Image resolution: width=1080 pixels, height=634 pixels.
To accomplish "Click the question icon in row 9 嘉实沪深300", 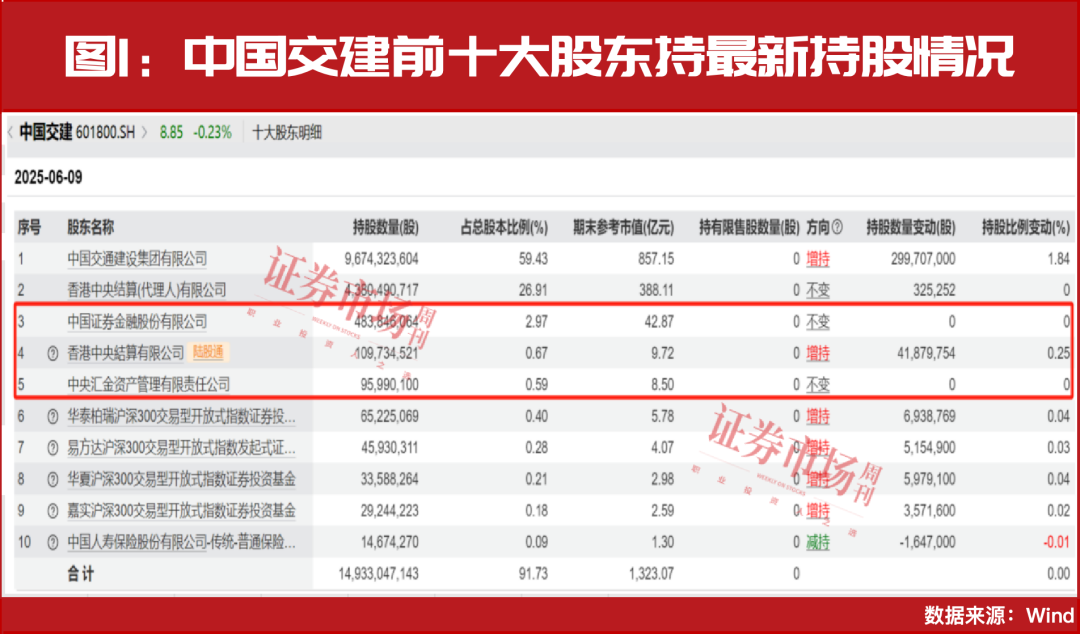I will [52, 511].
